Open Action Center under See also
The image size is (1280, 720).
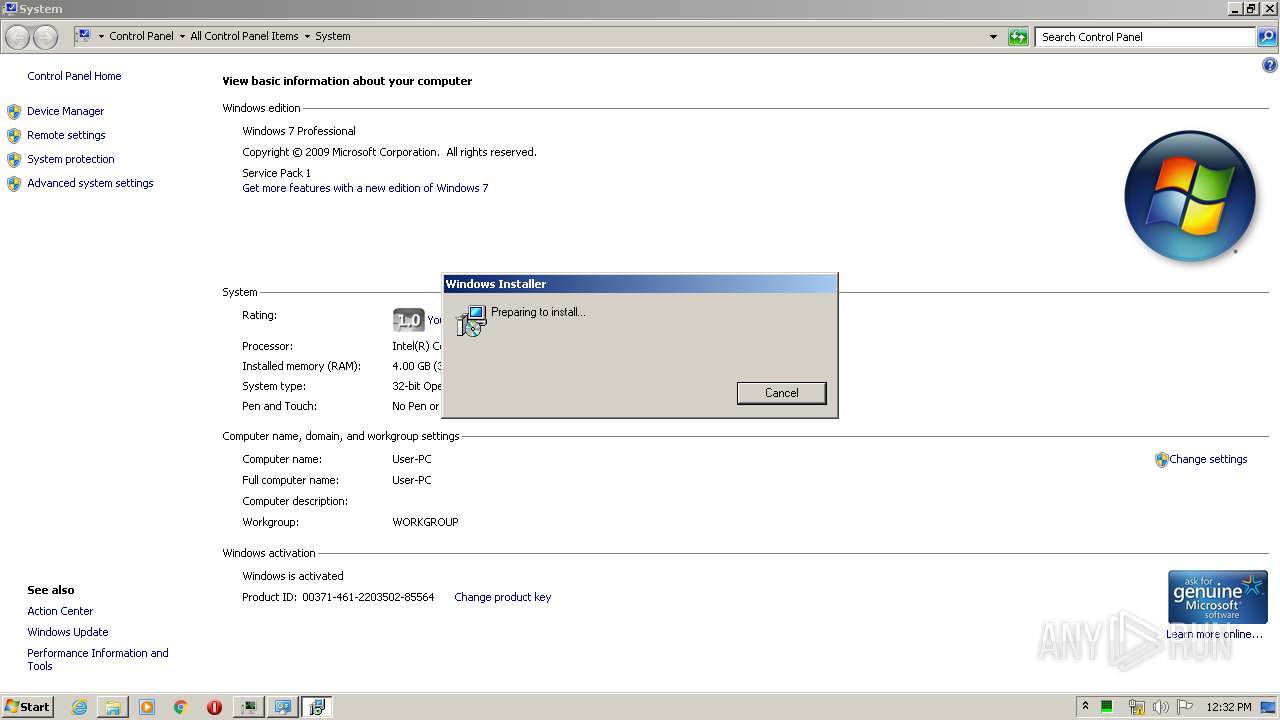(60, 611)
